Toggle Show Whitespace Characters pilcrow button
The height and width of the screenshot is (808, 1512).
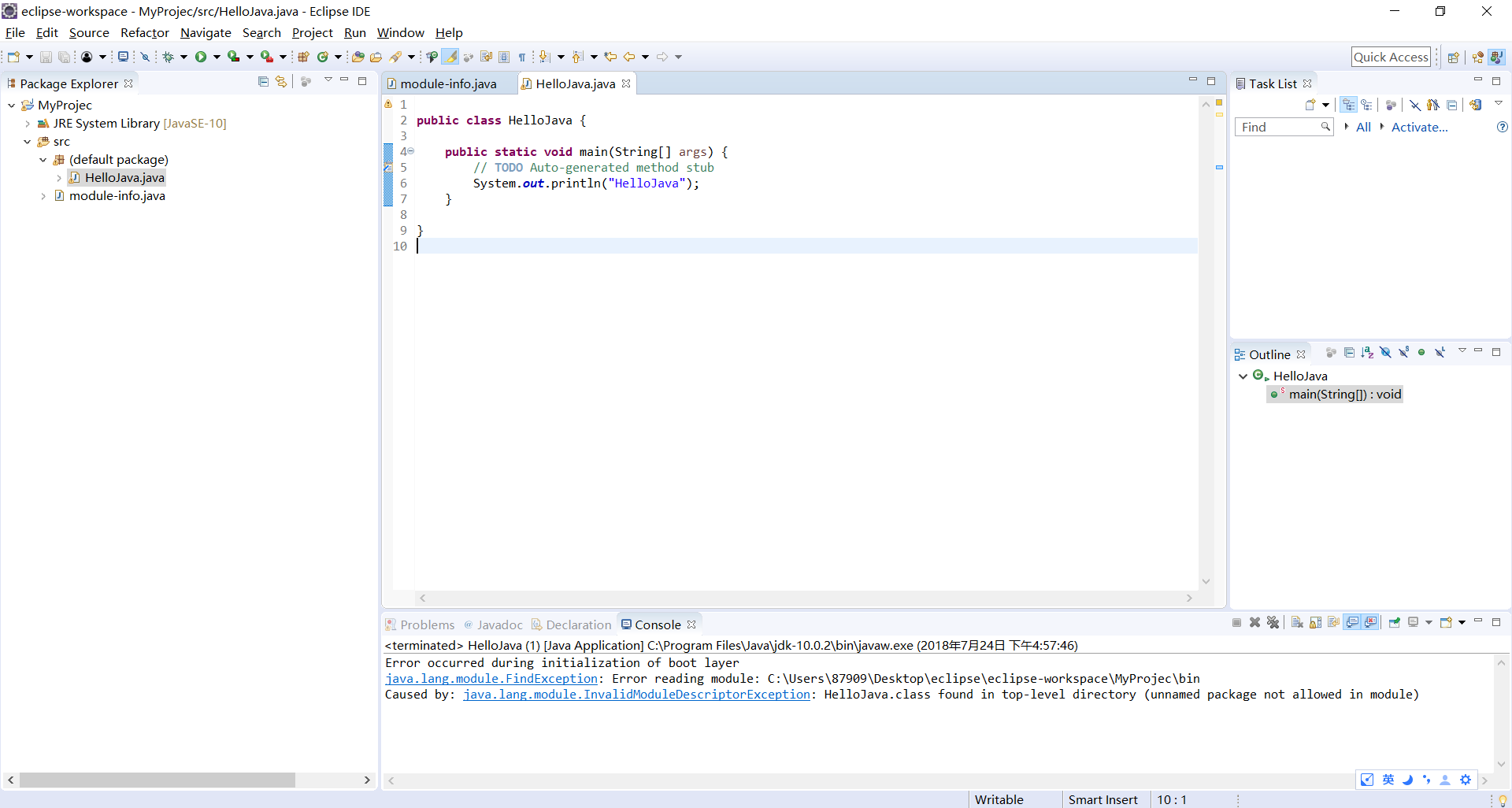[522, 57]
